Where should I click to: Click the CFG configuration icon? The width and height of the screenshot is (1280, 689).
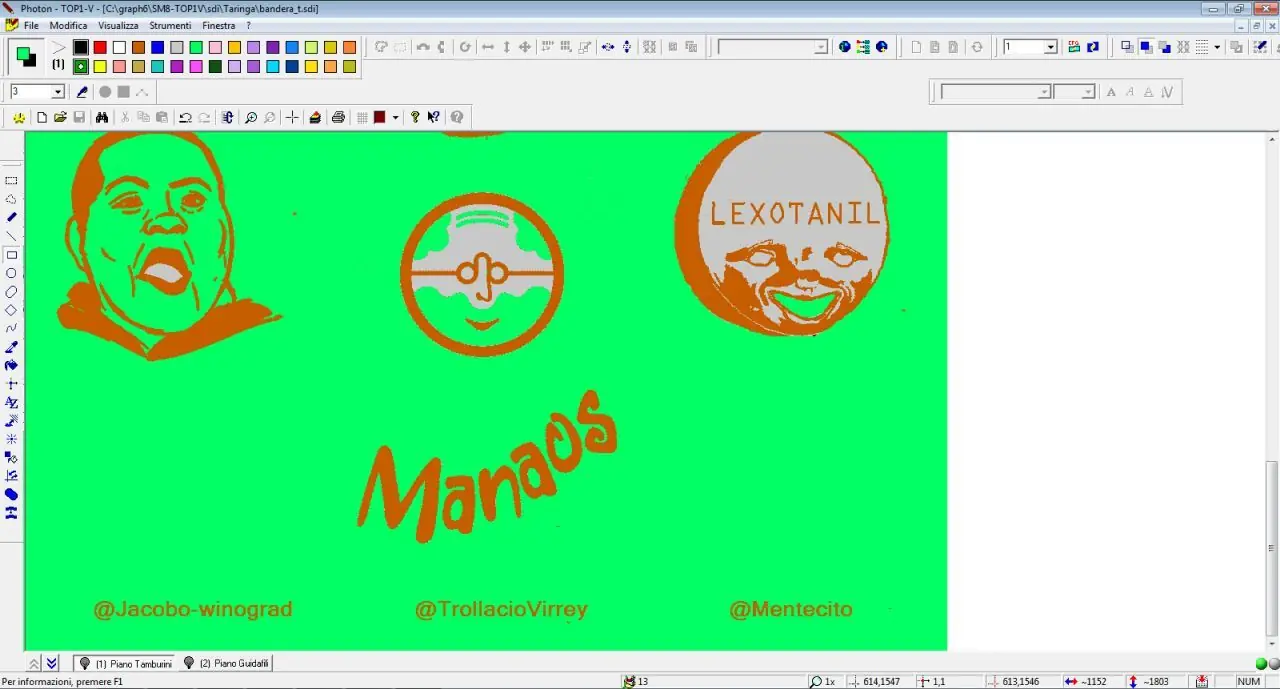(1074, 47)
